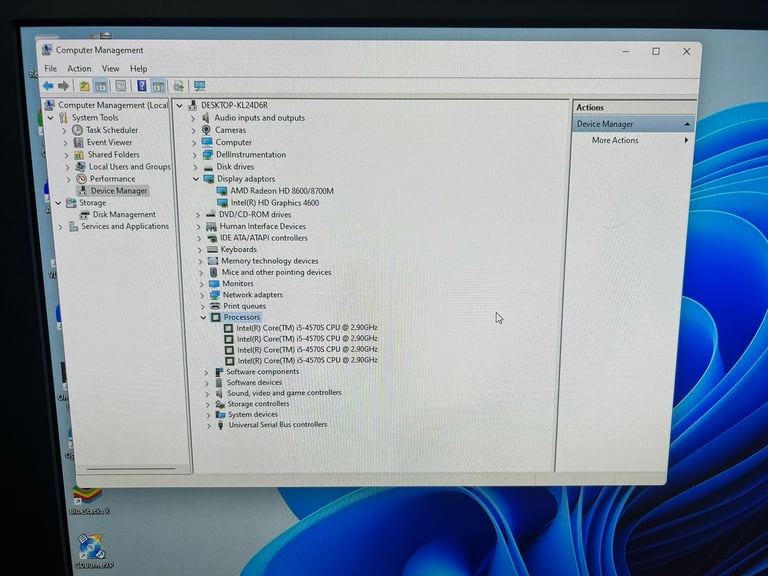Expand the Monitors category
Viewport: 768px width, 576px height.
click(201, 284)
